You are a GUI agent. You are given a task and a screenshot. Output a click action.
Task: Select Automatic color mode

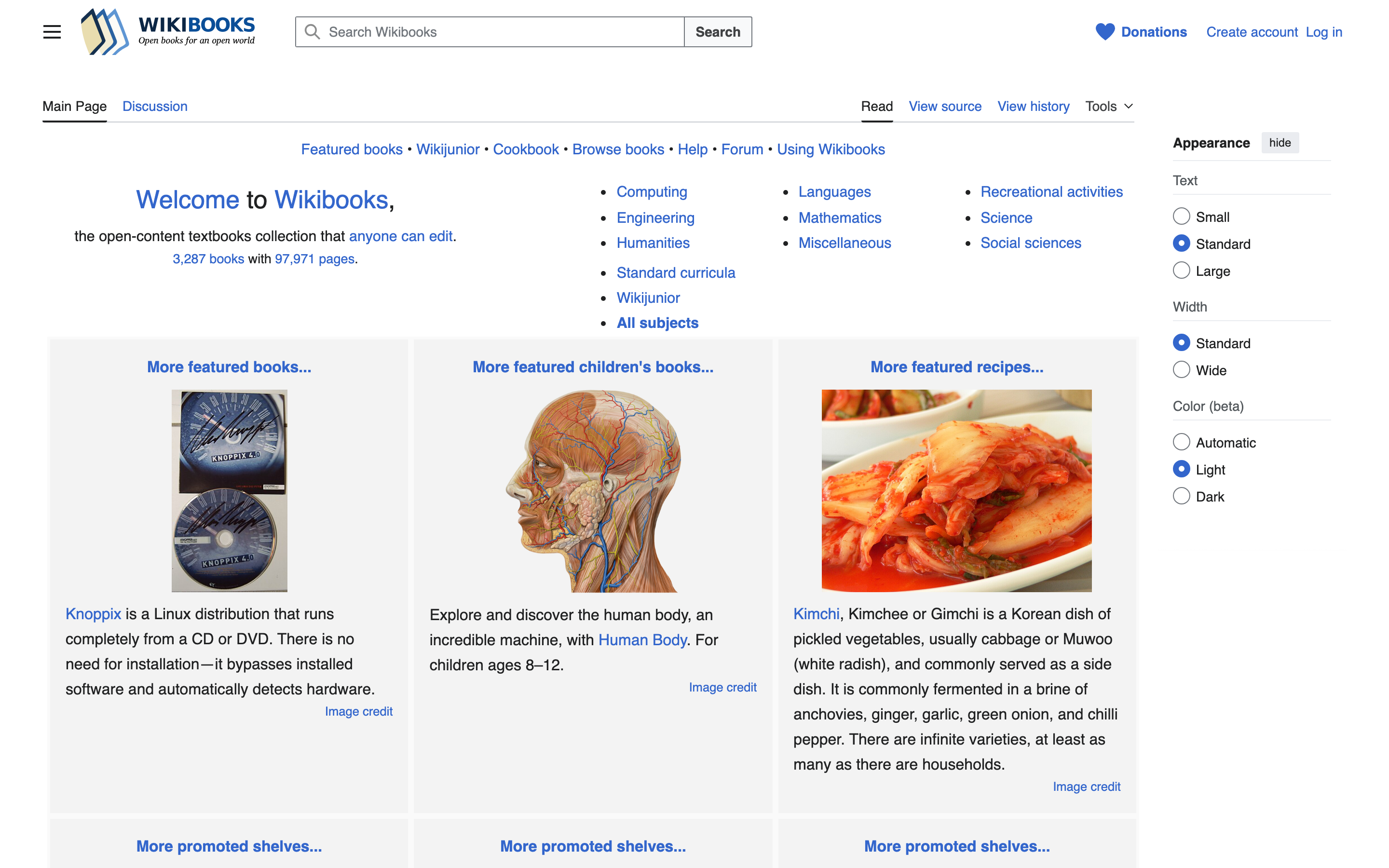1181,442
